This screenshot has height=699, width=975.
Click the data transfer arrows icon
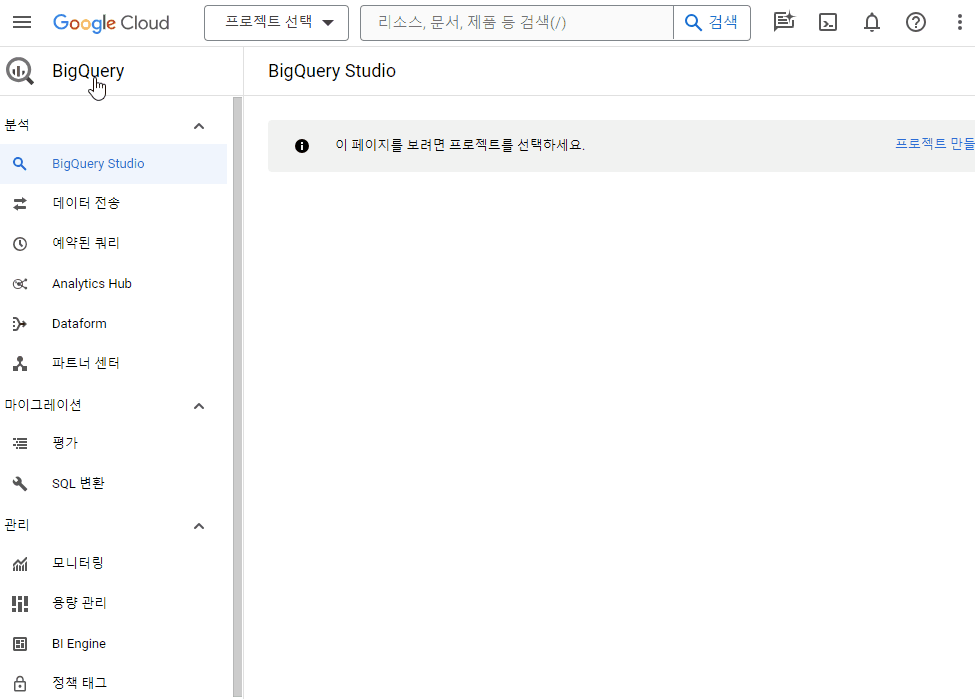(20, 203)
